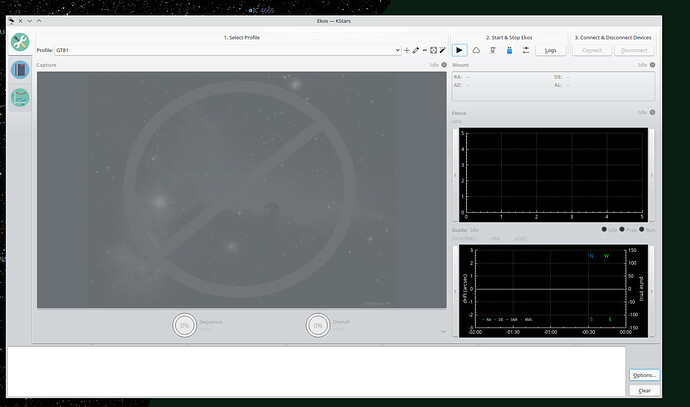Show next Focus graph with right arrow
Screen dimensions: 690x407
point(651,175)
